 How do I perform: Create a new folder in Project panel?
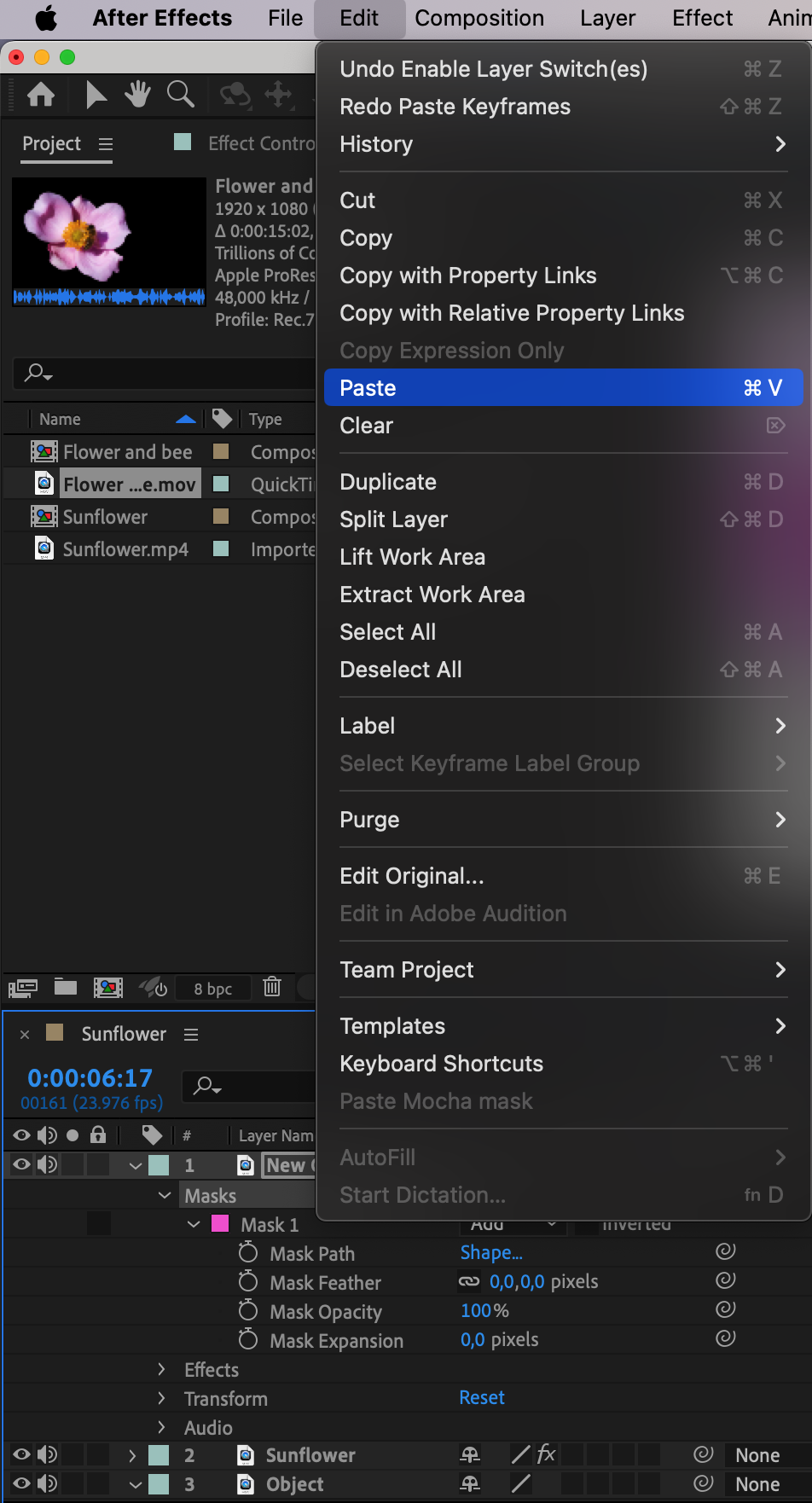pos(66,987)
